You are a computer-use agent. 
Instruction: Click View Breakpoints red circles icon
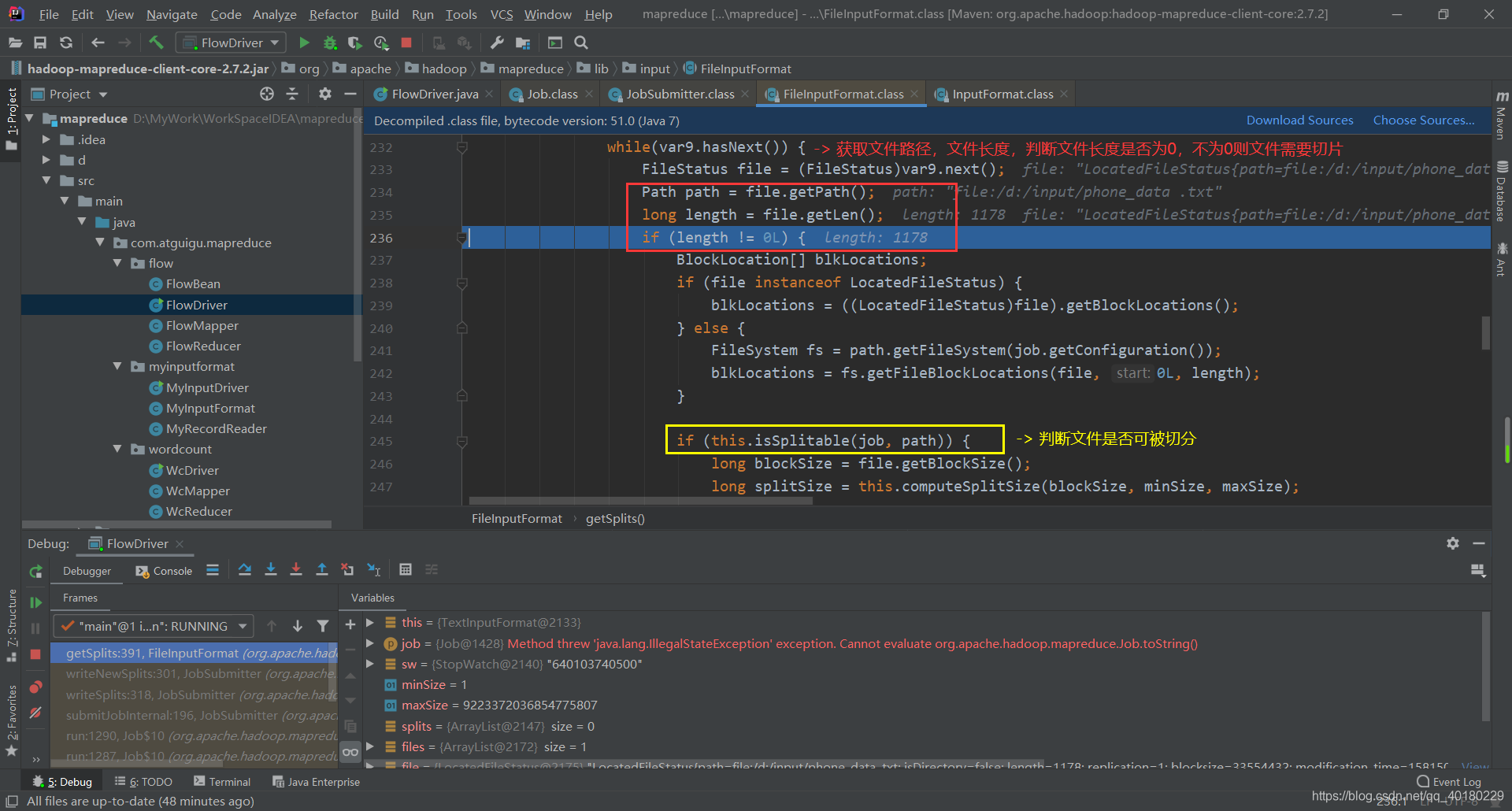point(35,687)
